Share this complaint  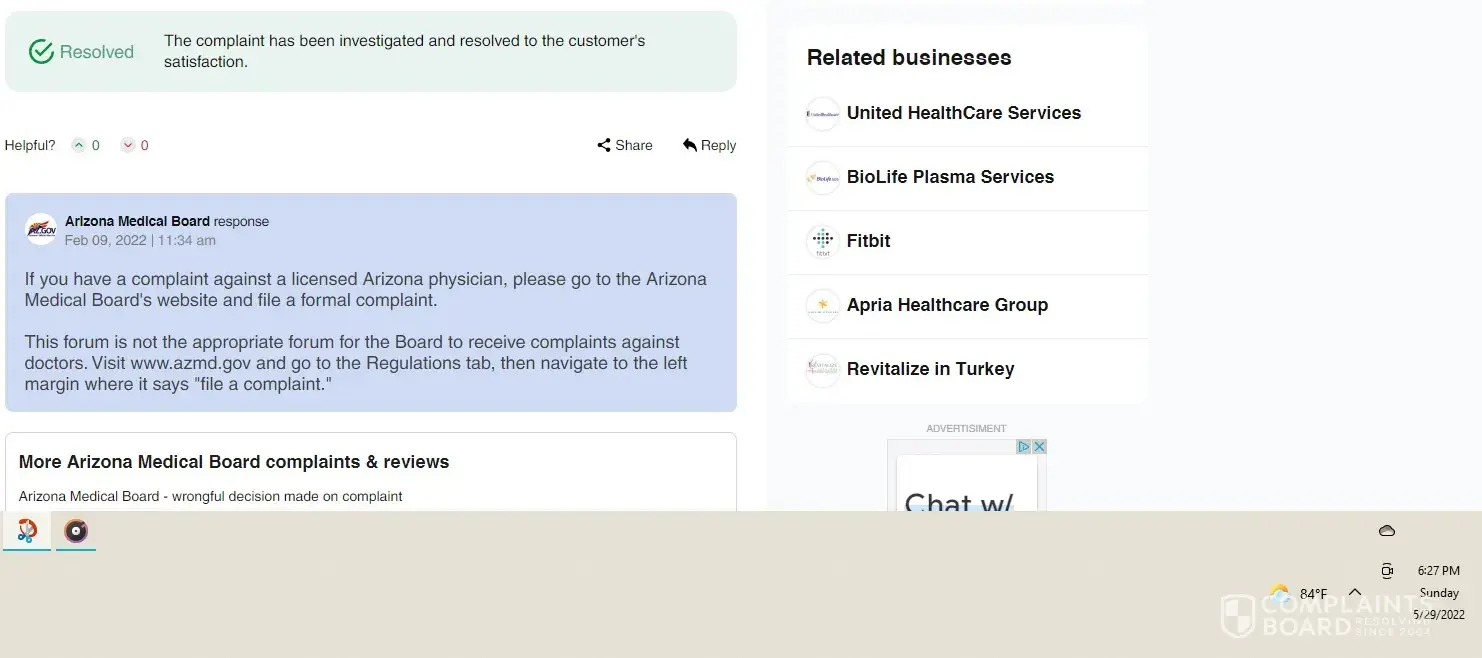[625, 145]
